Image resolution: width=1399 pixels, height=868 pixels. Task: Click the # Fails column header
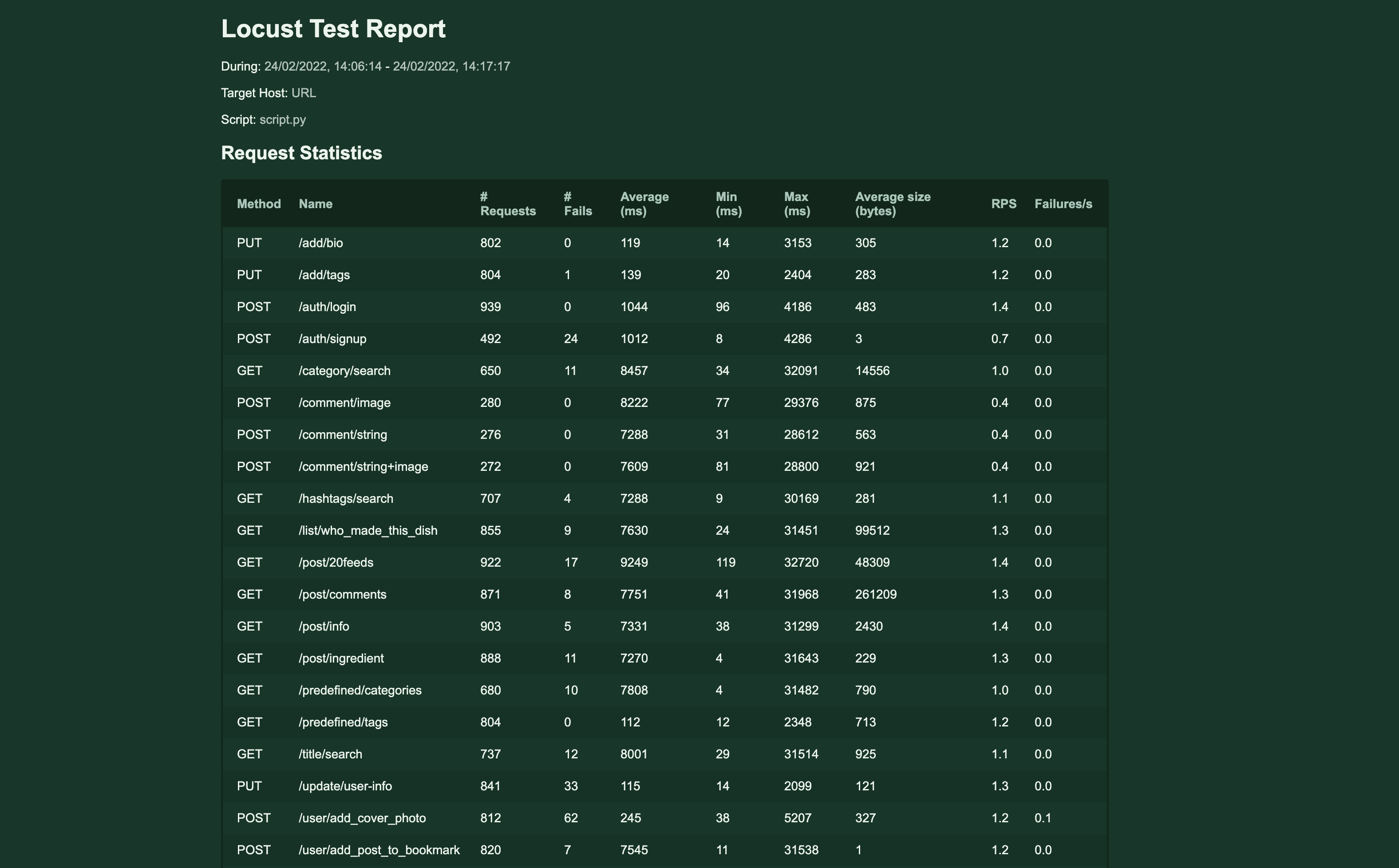tap(578, 204)
